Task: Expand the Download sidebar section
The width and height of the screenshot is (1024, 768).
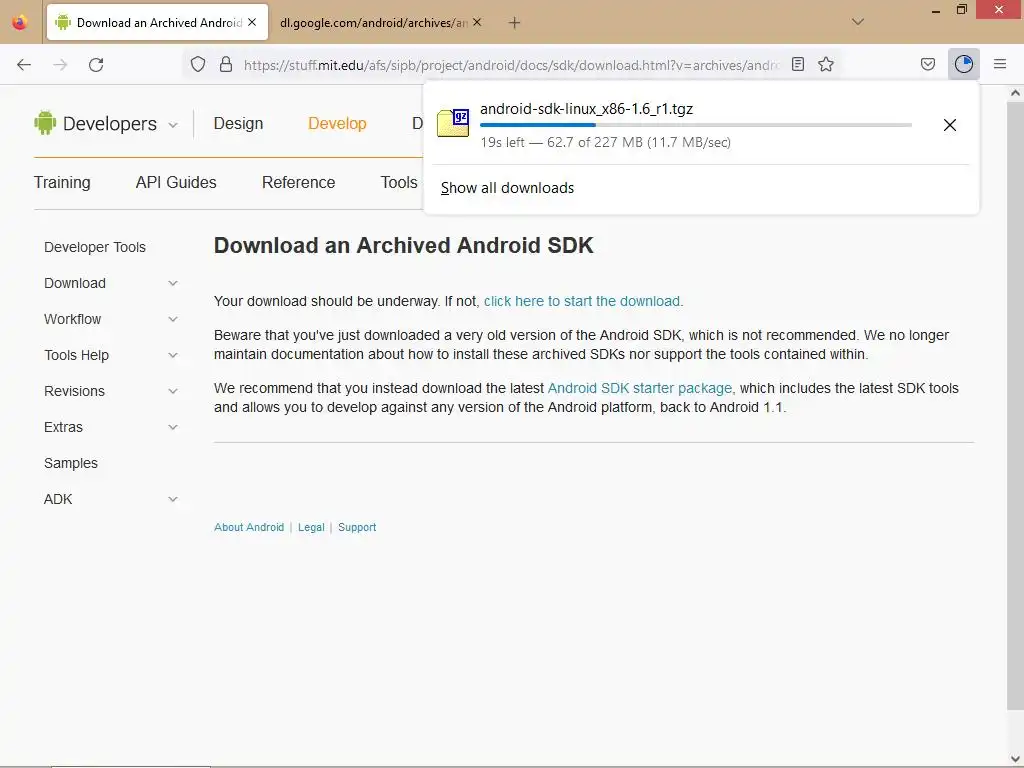Action: point(173,283)
